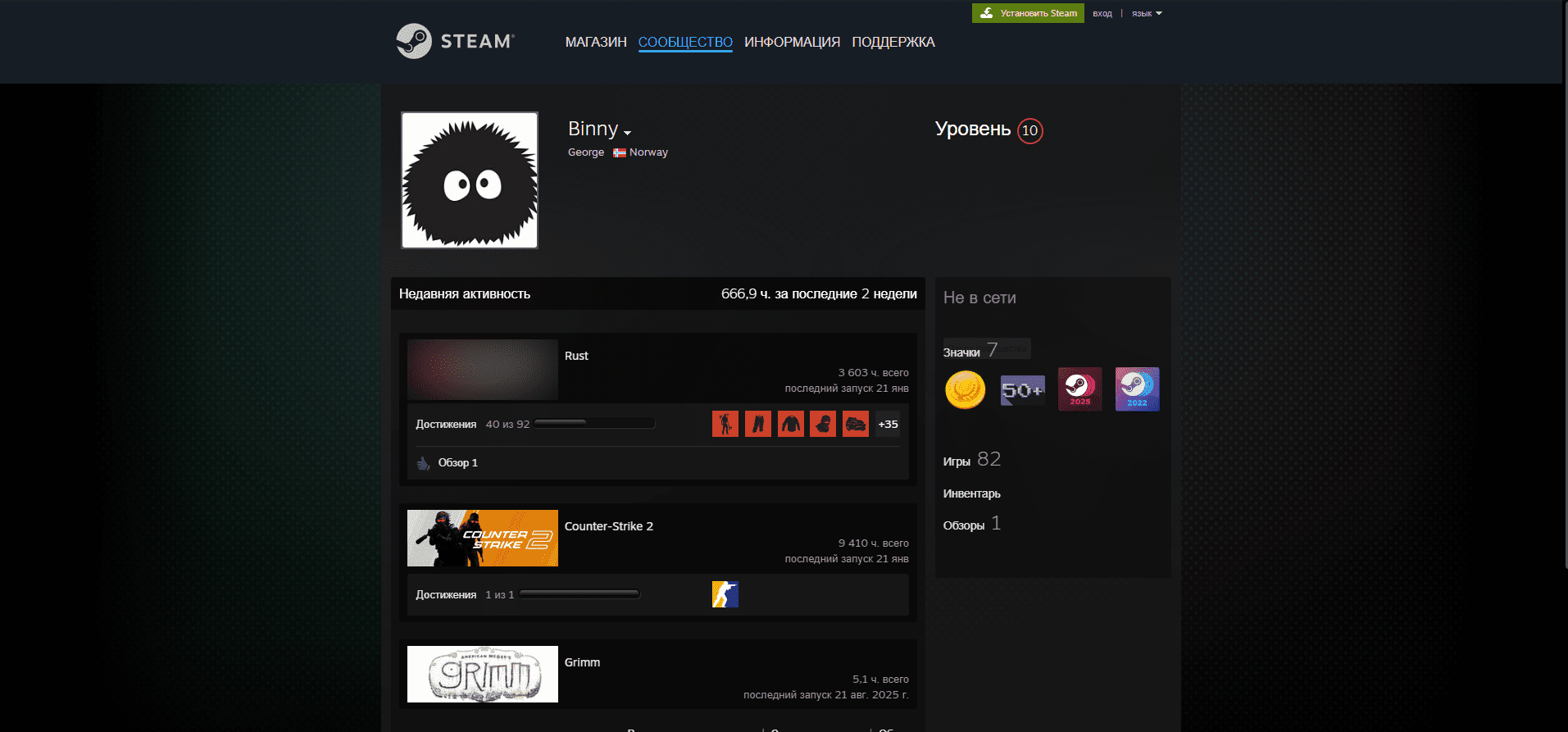Open the first Rust achievement icon
This screenshot has height=732, width=1568.
(725, 424)
